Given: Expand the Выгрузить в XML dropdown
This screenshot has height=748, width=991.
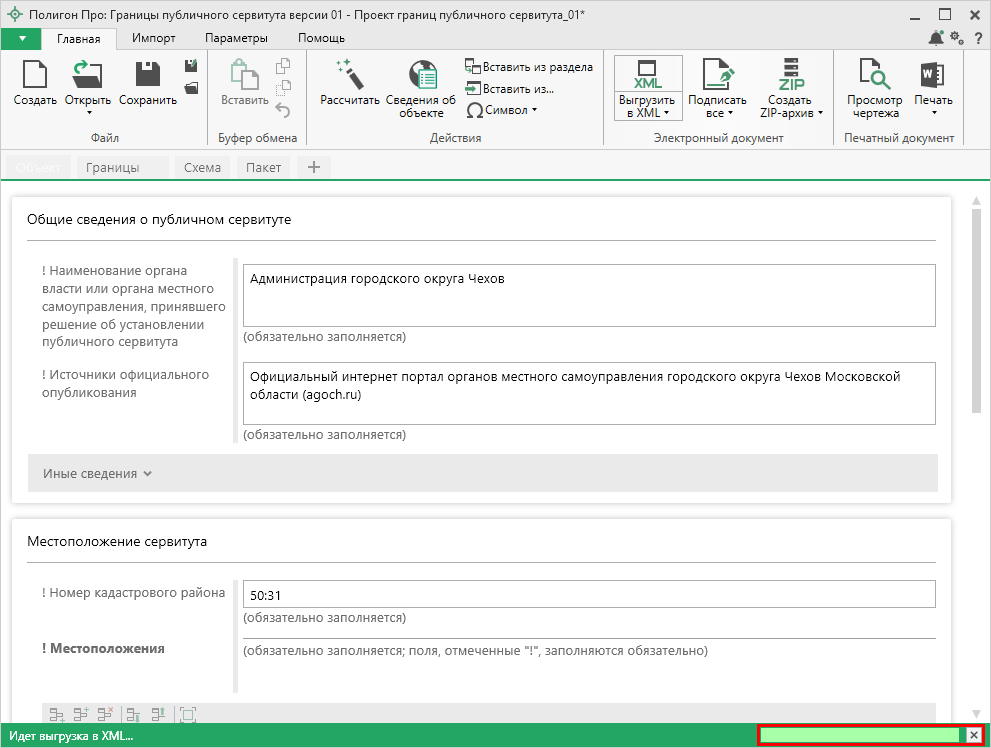Looking at the screenshot, I should 666,113.
